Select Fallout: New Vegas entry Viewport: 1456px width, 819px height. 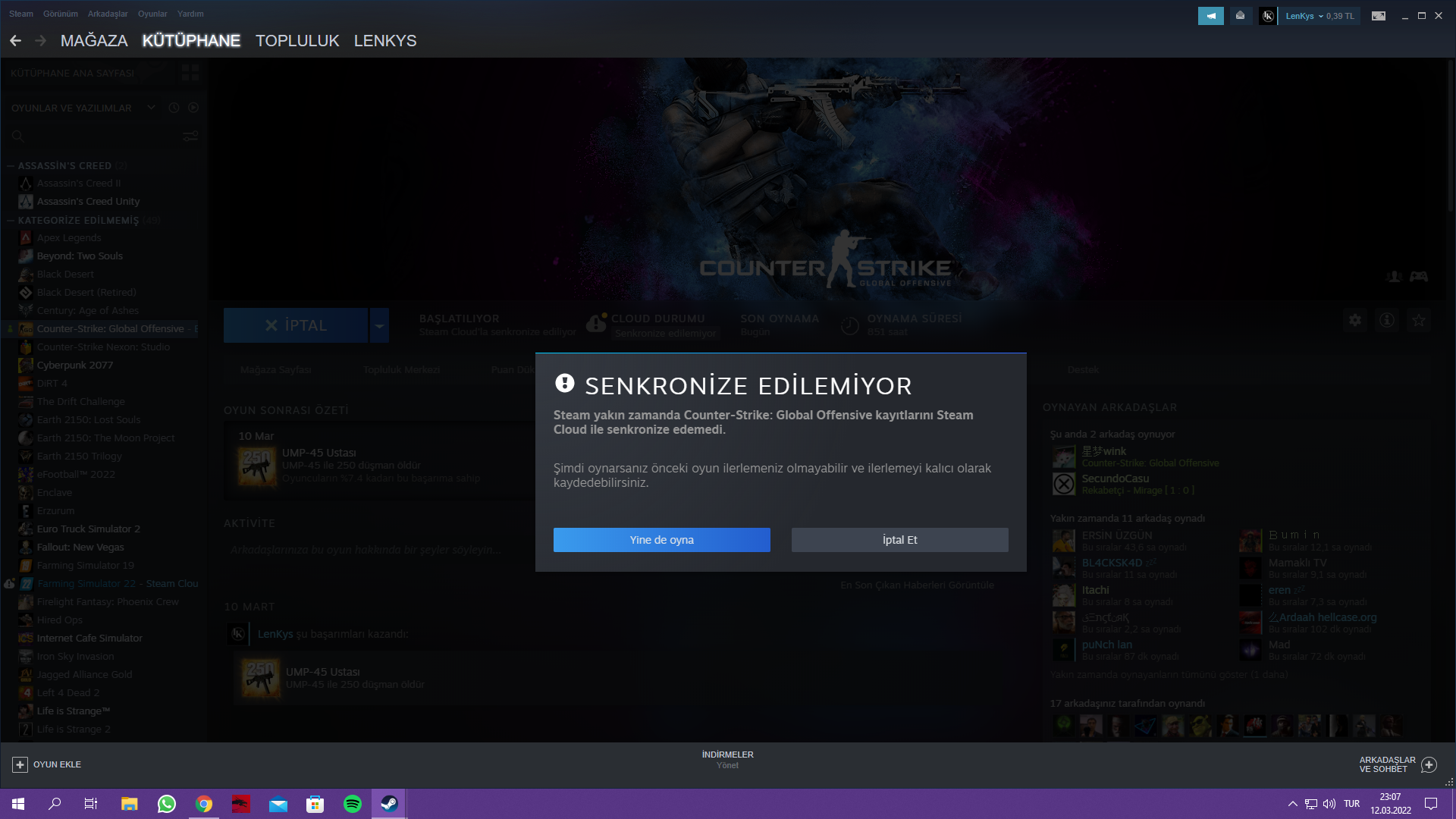click(x=80, y=548)
